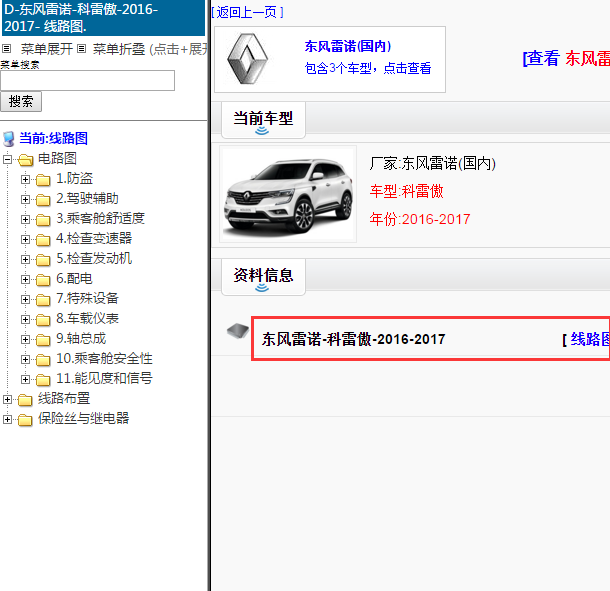Click the folder icon next to 1.防盗
This screenshot has height=591, width=610.
coord(43,180)
